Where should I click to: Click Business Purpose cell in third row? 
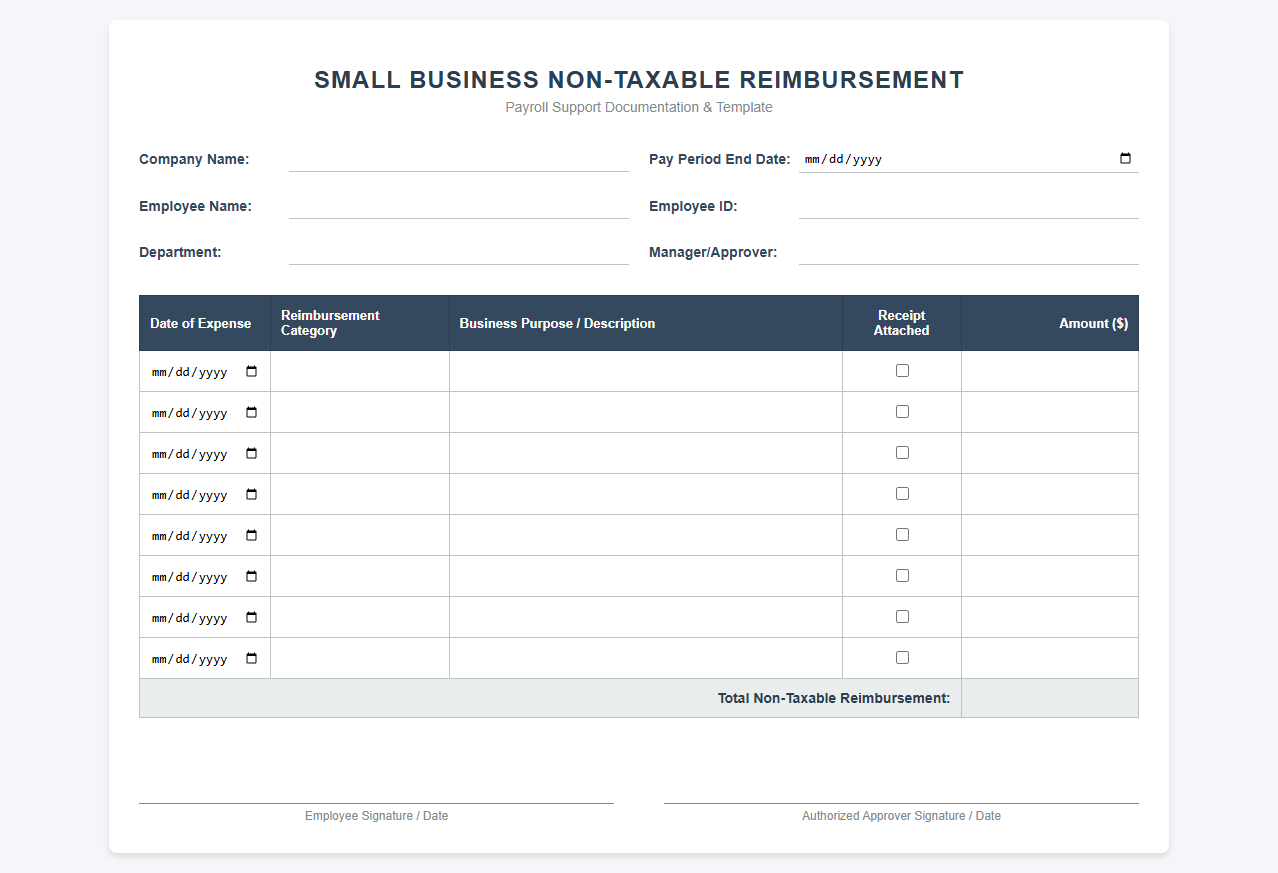point(646,453)
